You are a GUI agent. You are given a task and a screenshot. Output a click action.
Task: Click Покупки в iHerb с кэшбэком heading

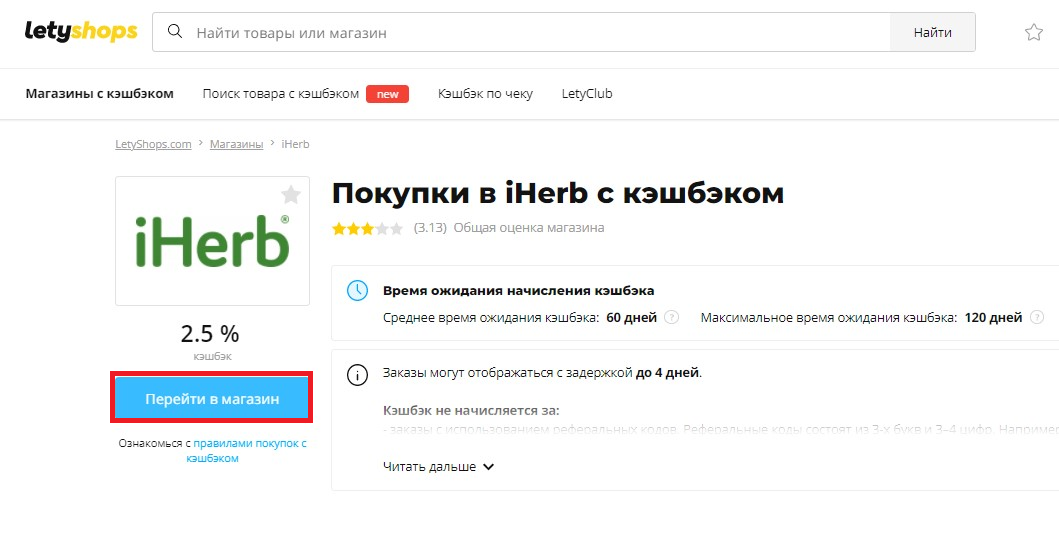pyautogui.click(x=558, y=193)
